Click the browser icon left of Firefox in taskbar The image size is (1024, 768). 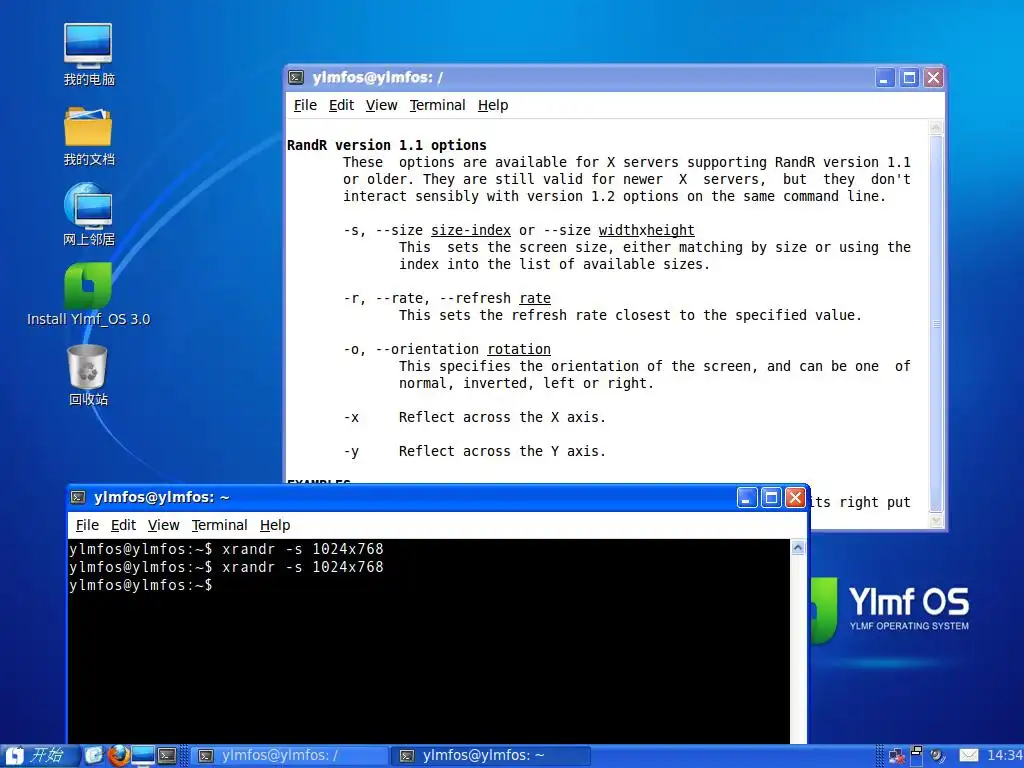coord(94,756)
